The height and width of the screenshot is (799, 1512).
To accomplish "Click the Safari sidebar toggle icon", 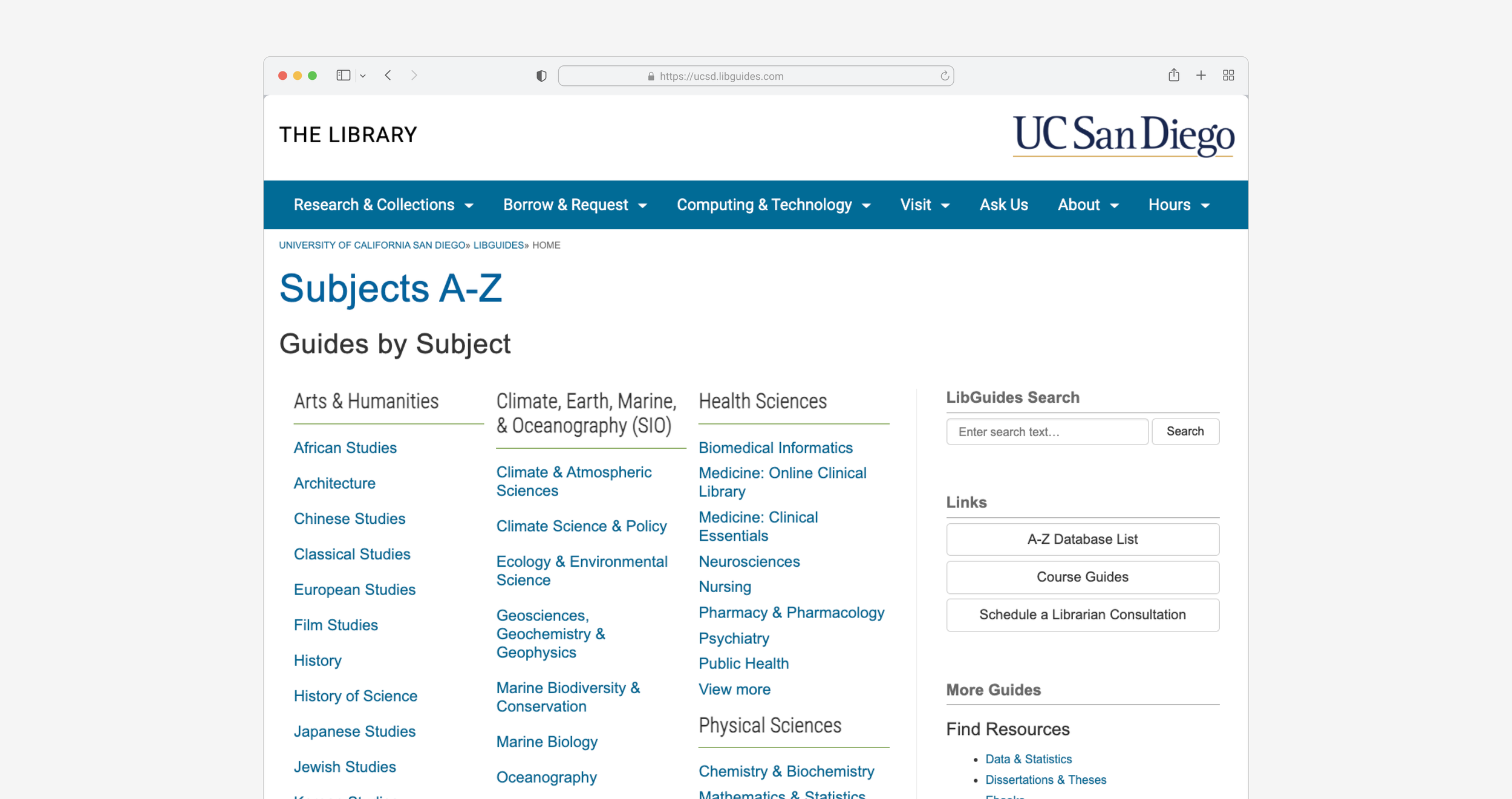I will (x=343, y=76).
